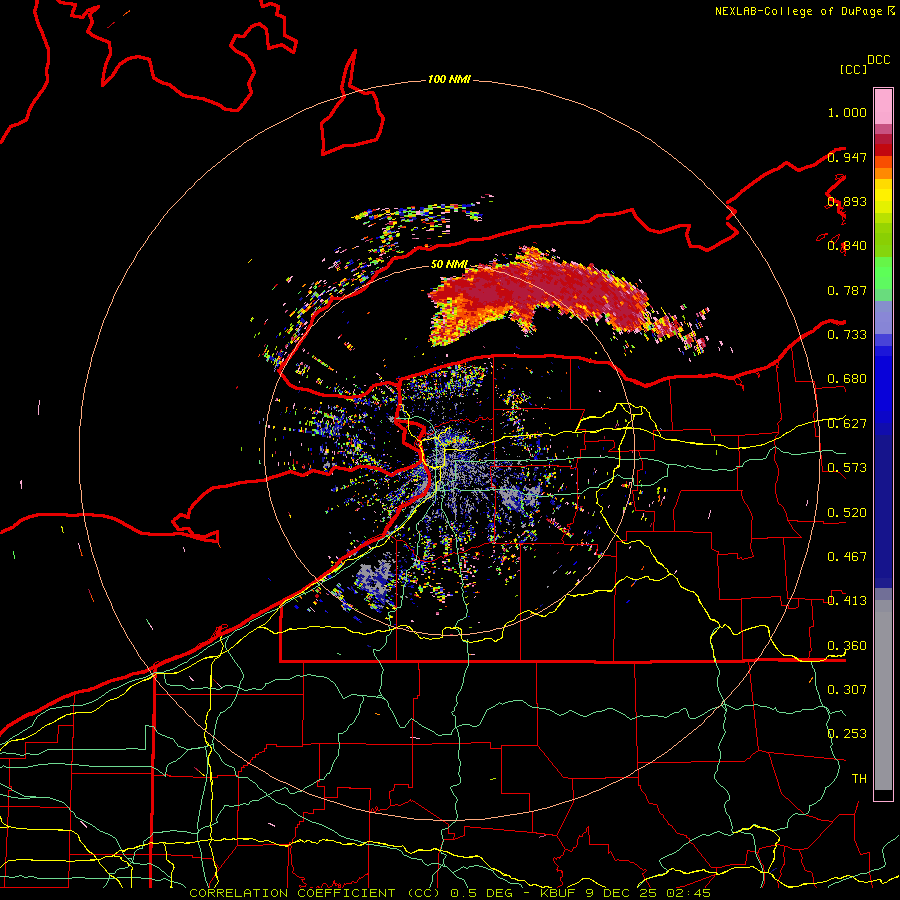Select the 0.947 scale value
The width and height of the screenshot is (900, 900).
[847, 157]
